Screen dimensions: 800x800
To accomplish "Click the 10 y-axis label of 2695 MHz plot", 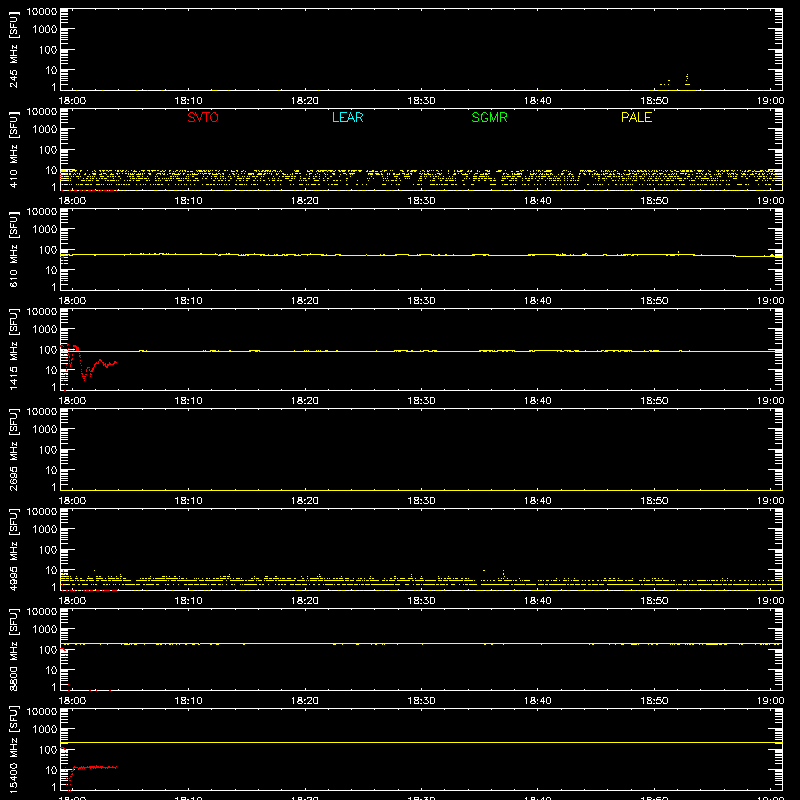I will tap(51, 470).
